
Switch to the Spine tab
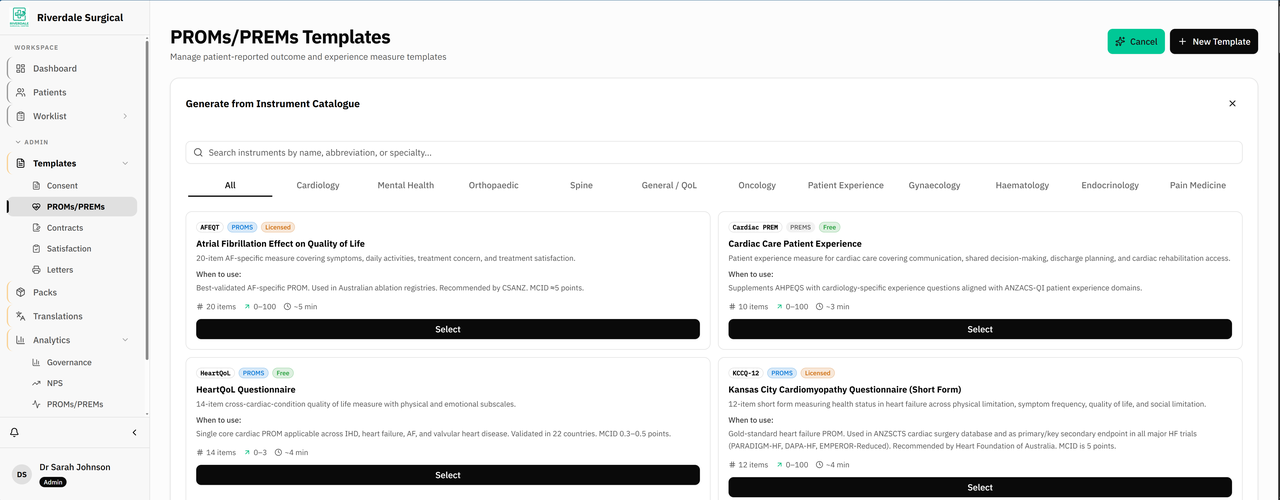tap(581, 185)
